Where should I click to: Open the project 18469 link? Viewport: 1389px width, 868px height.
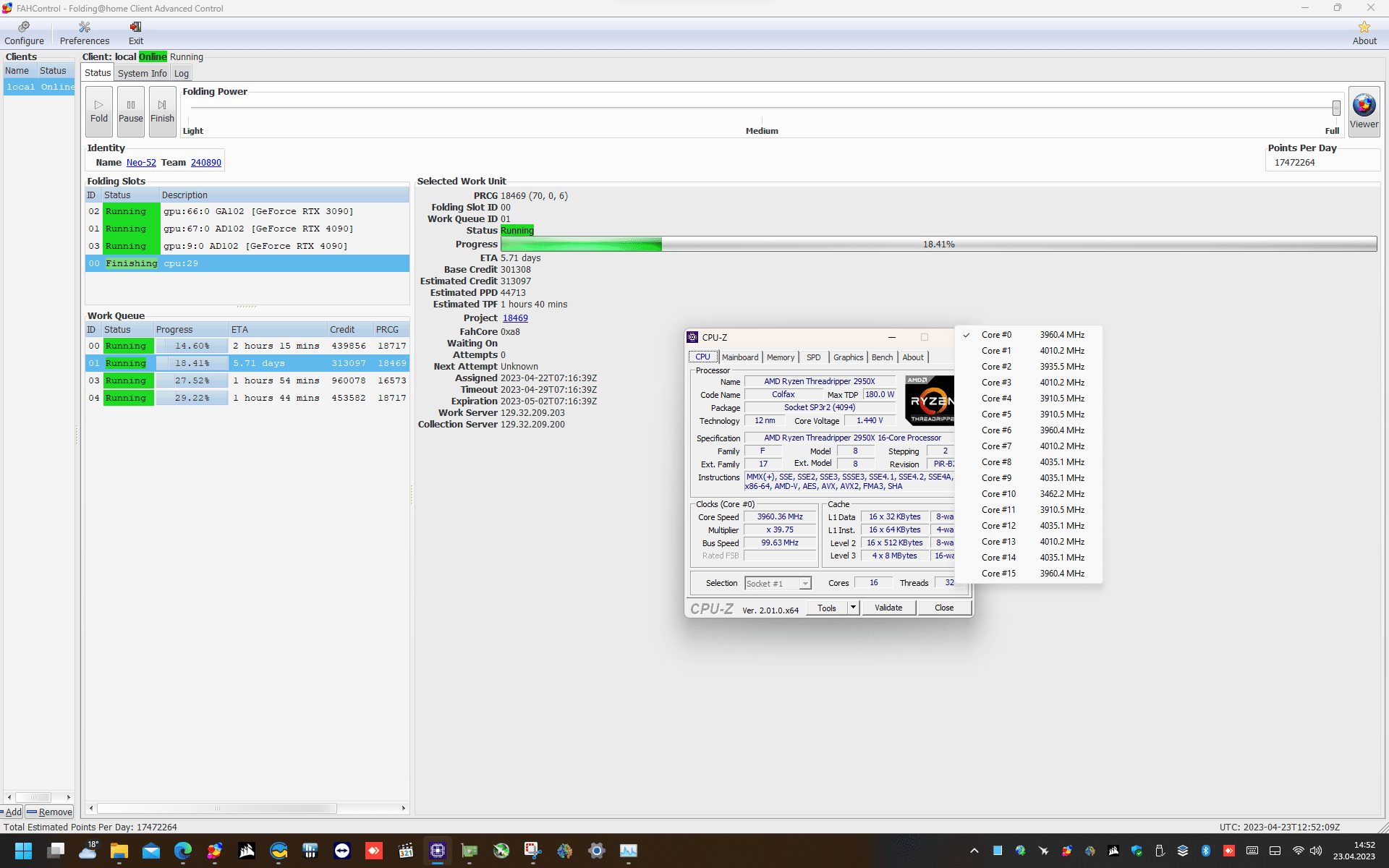515,318
